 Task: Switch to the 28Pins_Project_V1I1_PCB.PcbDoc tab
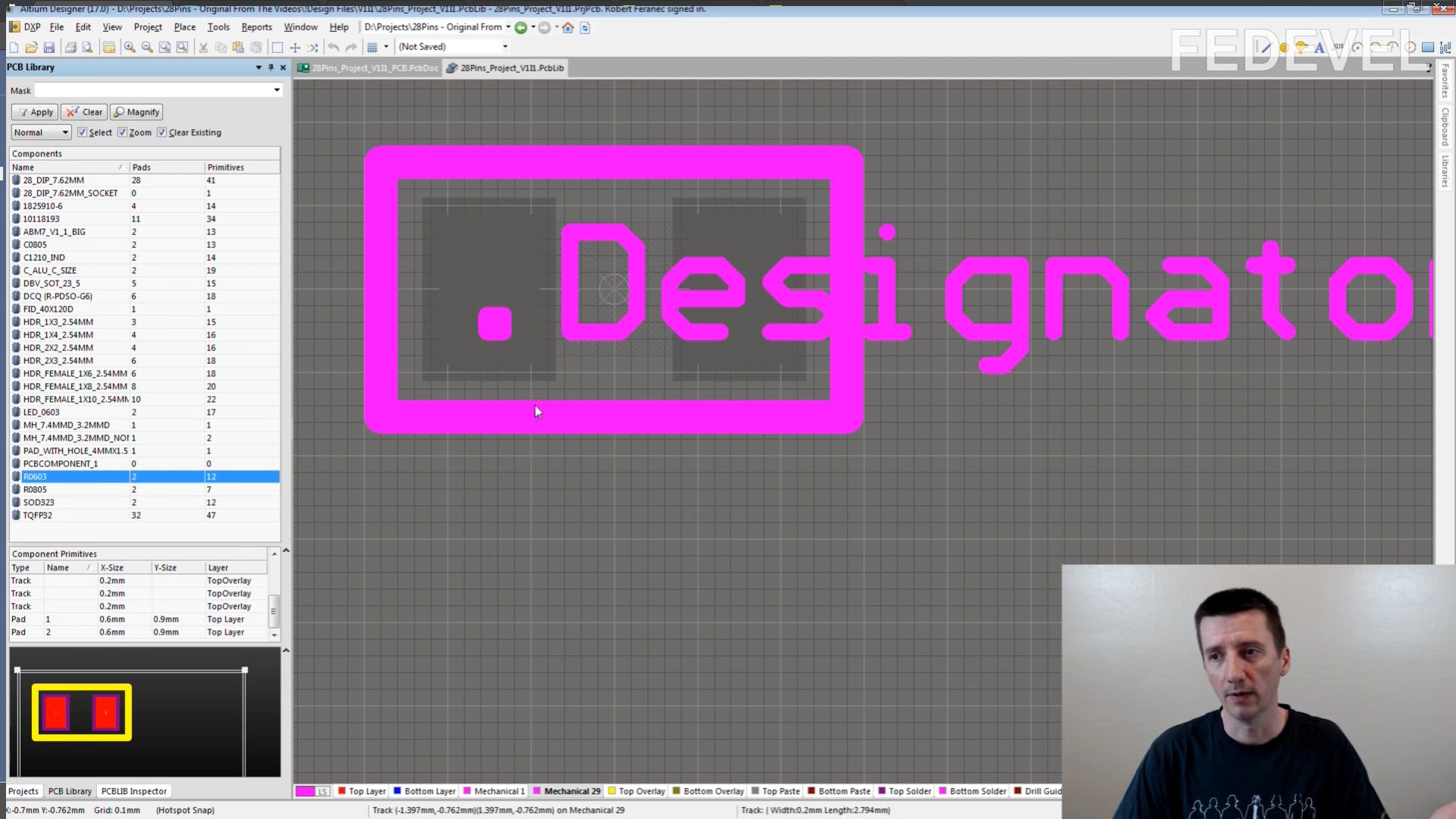[x=369, y=67]
